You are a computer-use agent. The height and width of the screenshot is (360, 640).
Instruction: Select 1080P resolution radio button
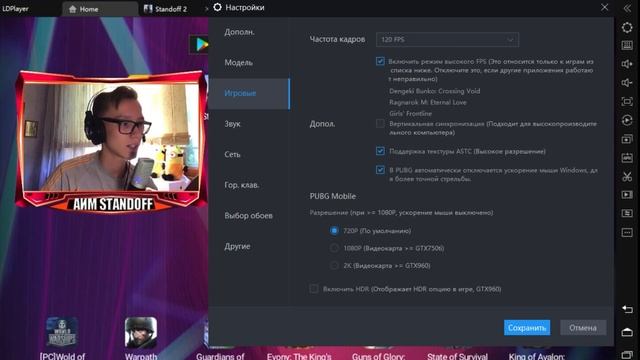(334, 248)
